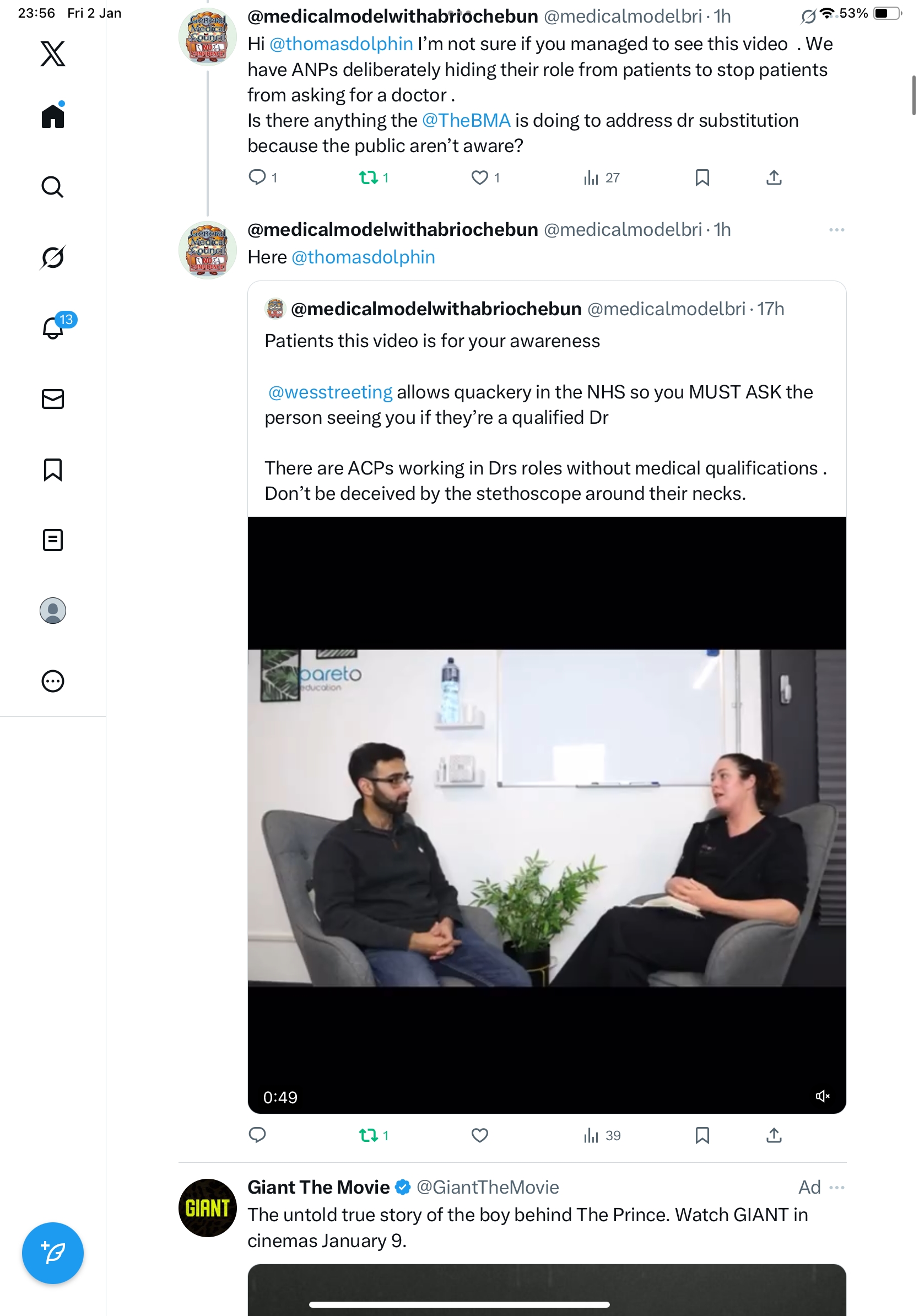Screen dimensions: 919x1316
Task: Open more options on 'Here @thomasdolphin' tweet
Action: pyautogui.click(x=836, y=230)
